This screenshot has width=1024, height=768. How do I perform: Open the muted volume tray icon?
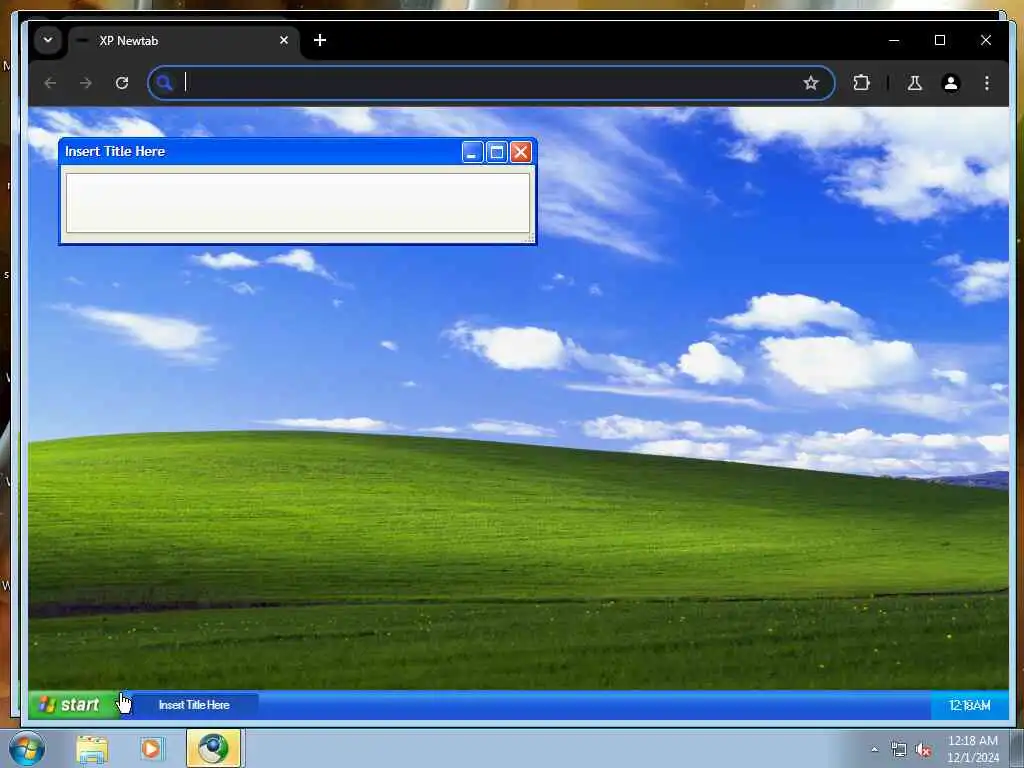tap(923, 750)
